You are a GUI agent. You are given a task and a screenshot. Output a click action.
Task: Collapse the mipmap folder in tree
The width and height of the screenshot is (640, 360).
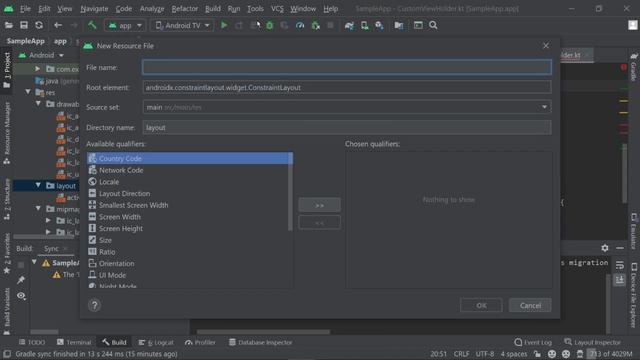click(x=38, y=209)
